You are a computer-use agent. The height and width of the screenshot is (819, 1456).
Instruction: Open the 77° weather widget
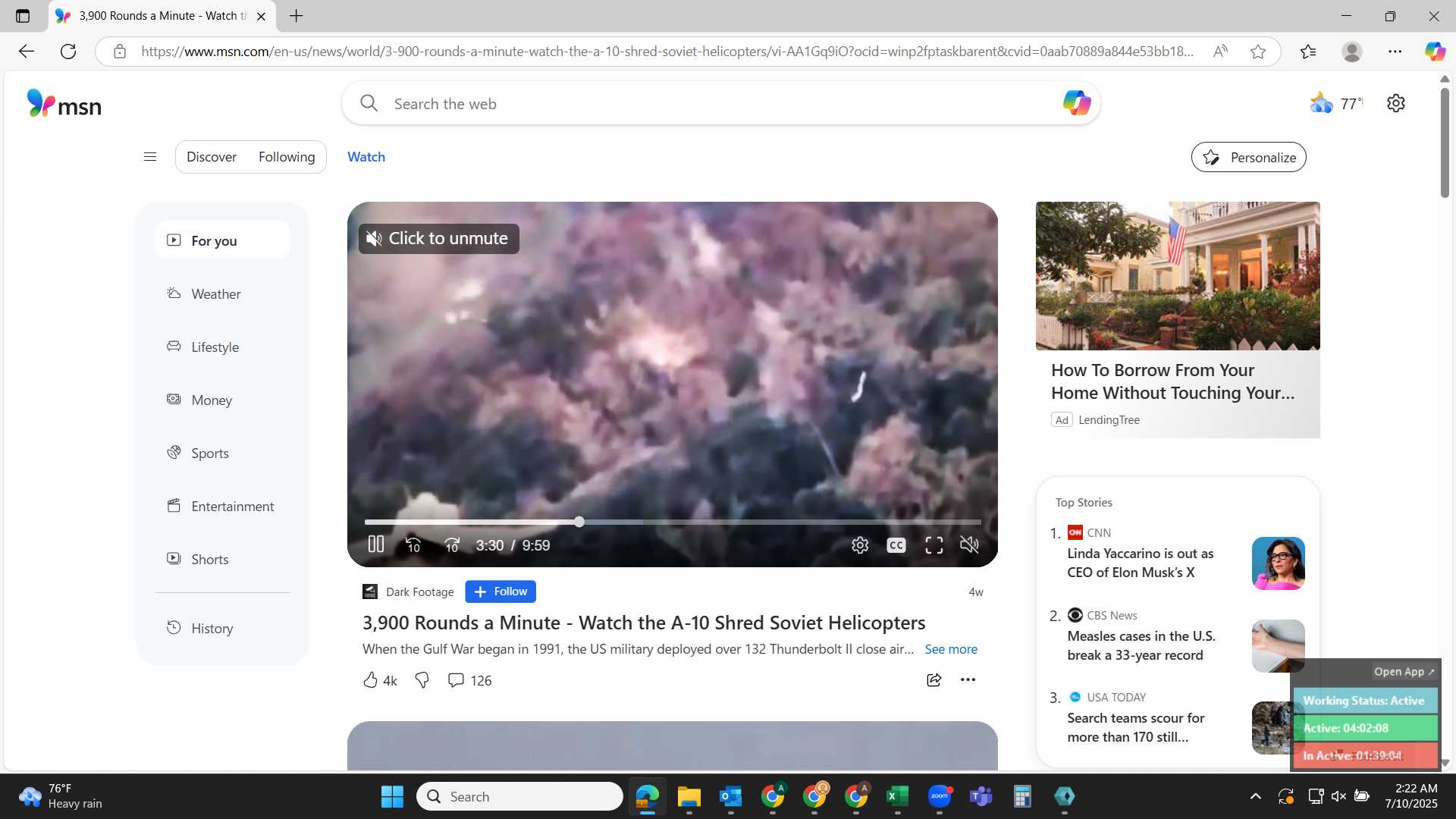(1337, 103)
